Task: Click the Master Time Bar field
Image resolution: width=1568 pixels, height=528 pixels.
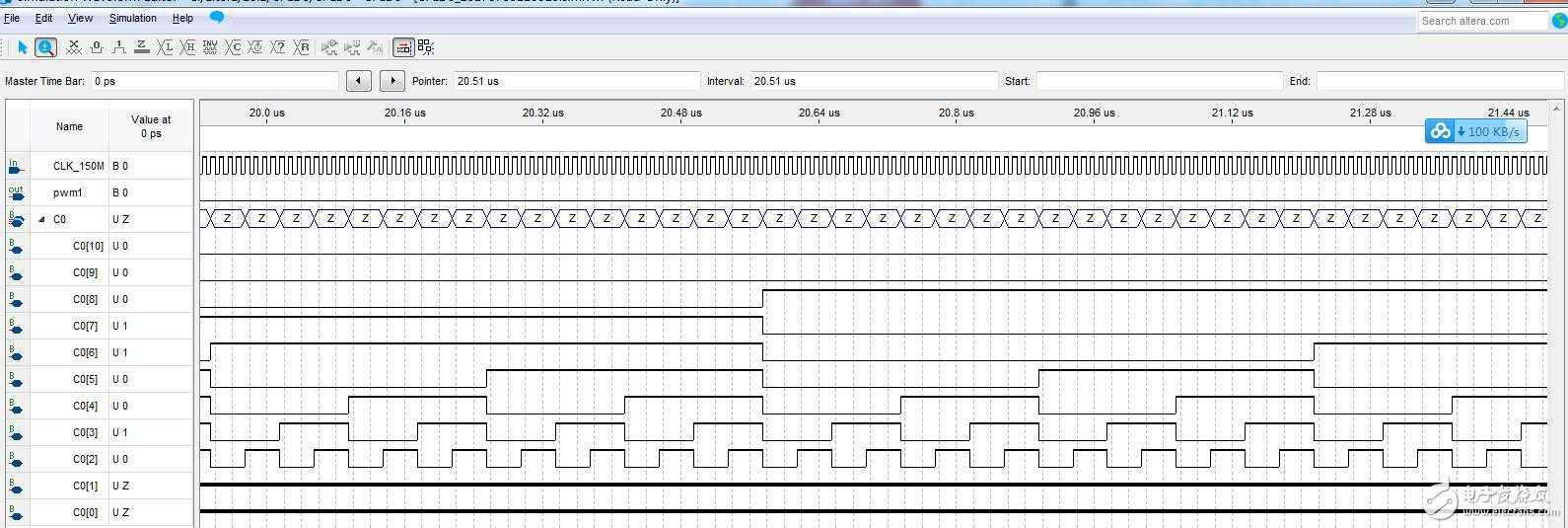Action: pos(214,81)
